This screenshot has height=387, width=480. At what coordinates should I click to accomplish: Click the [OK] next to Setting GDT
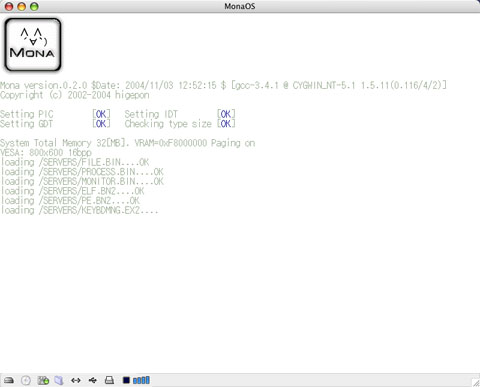coord(101,124)
